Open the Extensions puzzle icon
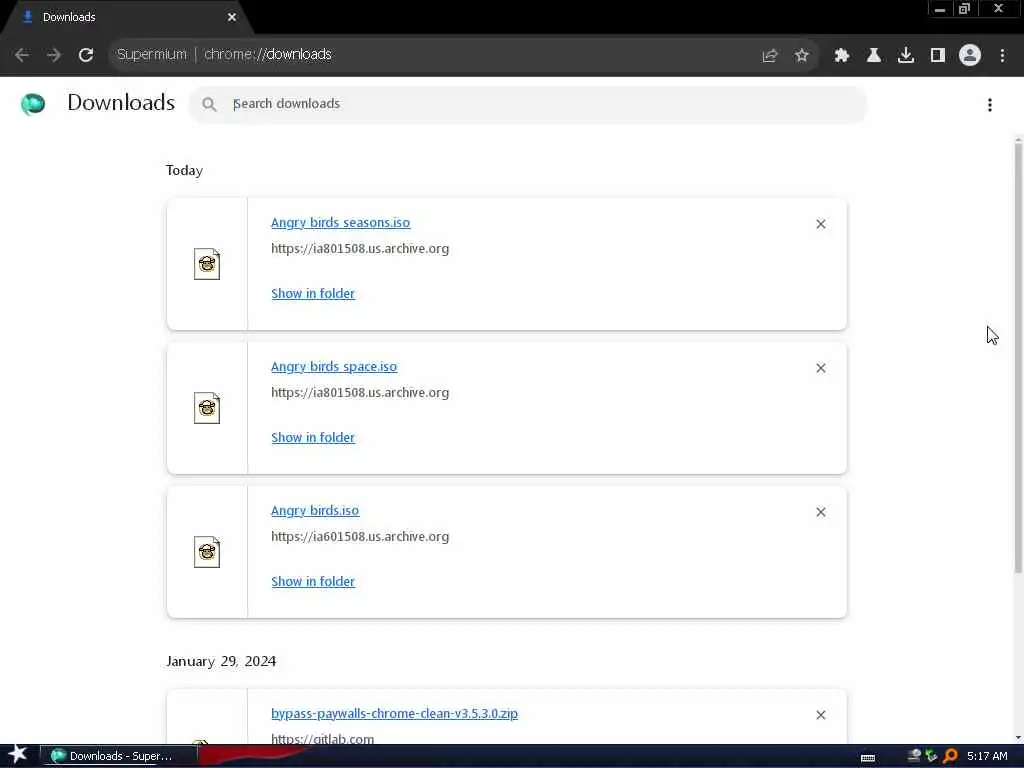The image size is (1024, 768). (841, 56)
